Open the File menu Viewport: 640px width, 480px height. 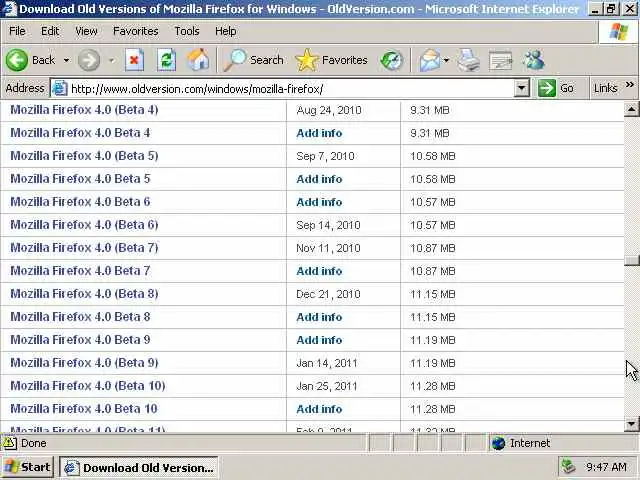(17, 31)
